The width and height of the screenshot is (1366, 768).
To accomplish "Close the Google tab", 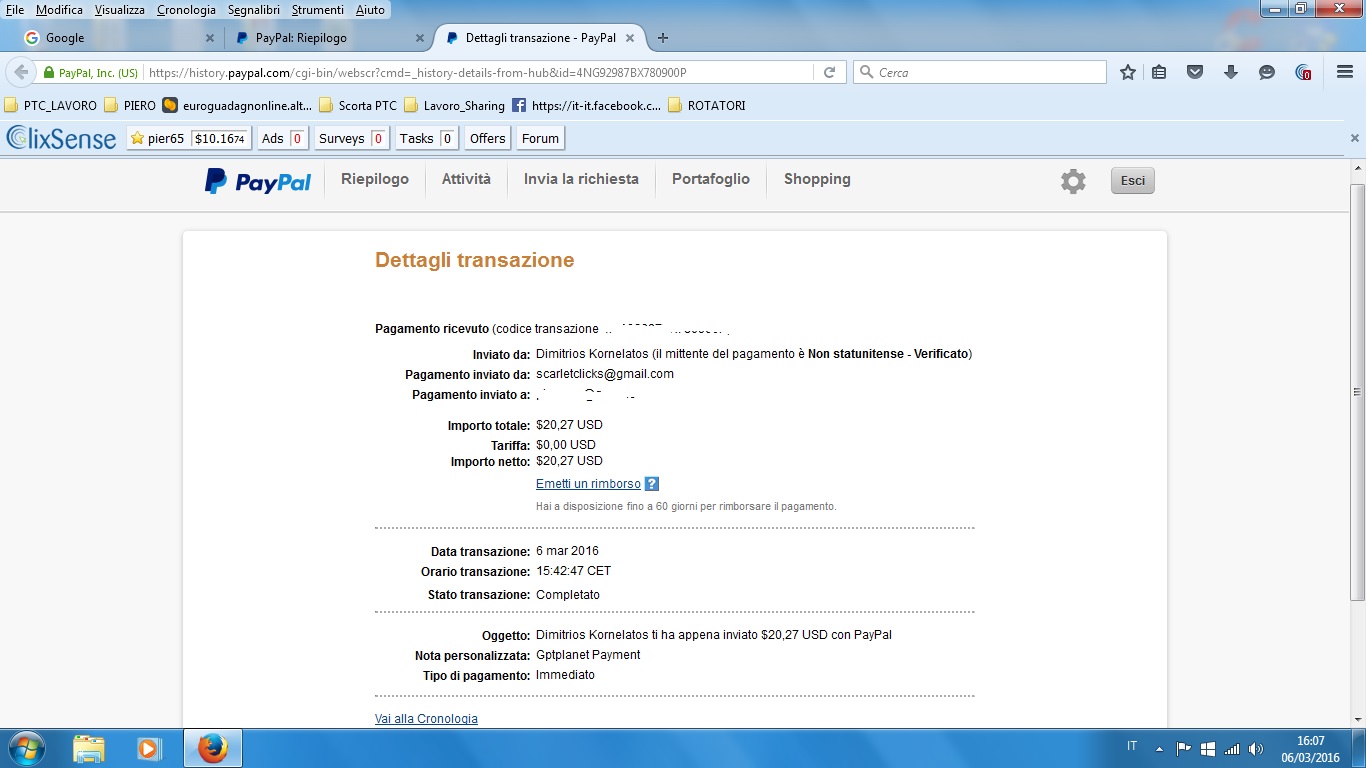I will (x=209, y=38).
